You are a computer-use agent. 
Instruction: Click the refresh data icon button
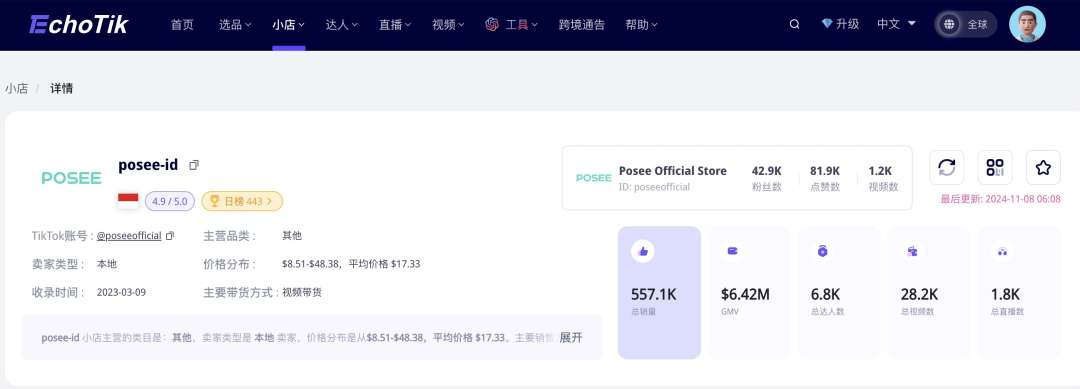click(946, 167)
